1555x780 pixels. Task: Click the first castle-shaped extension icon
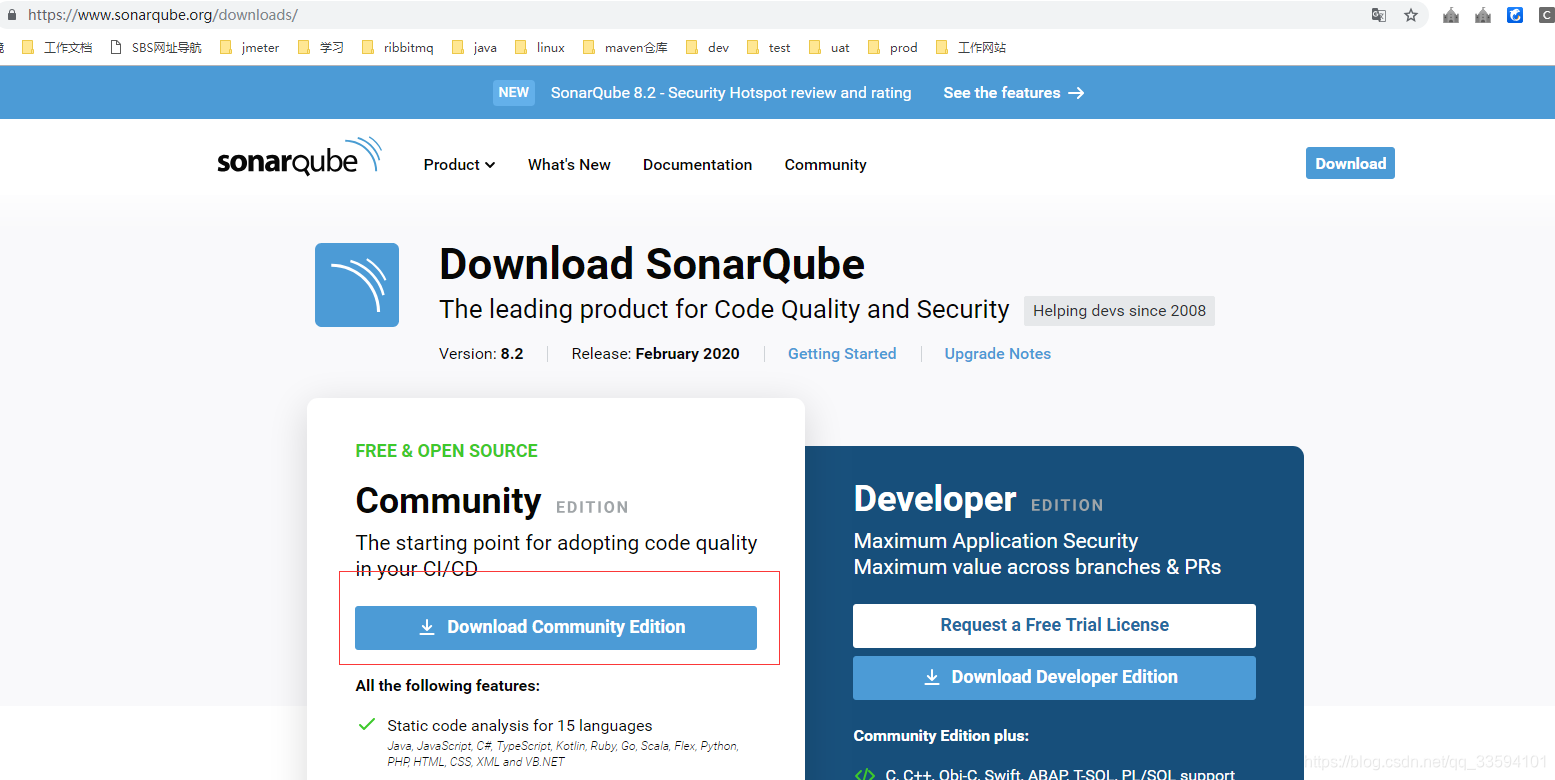[x=1451, y=15]
